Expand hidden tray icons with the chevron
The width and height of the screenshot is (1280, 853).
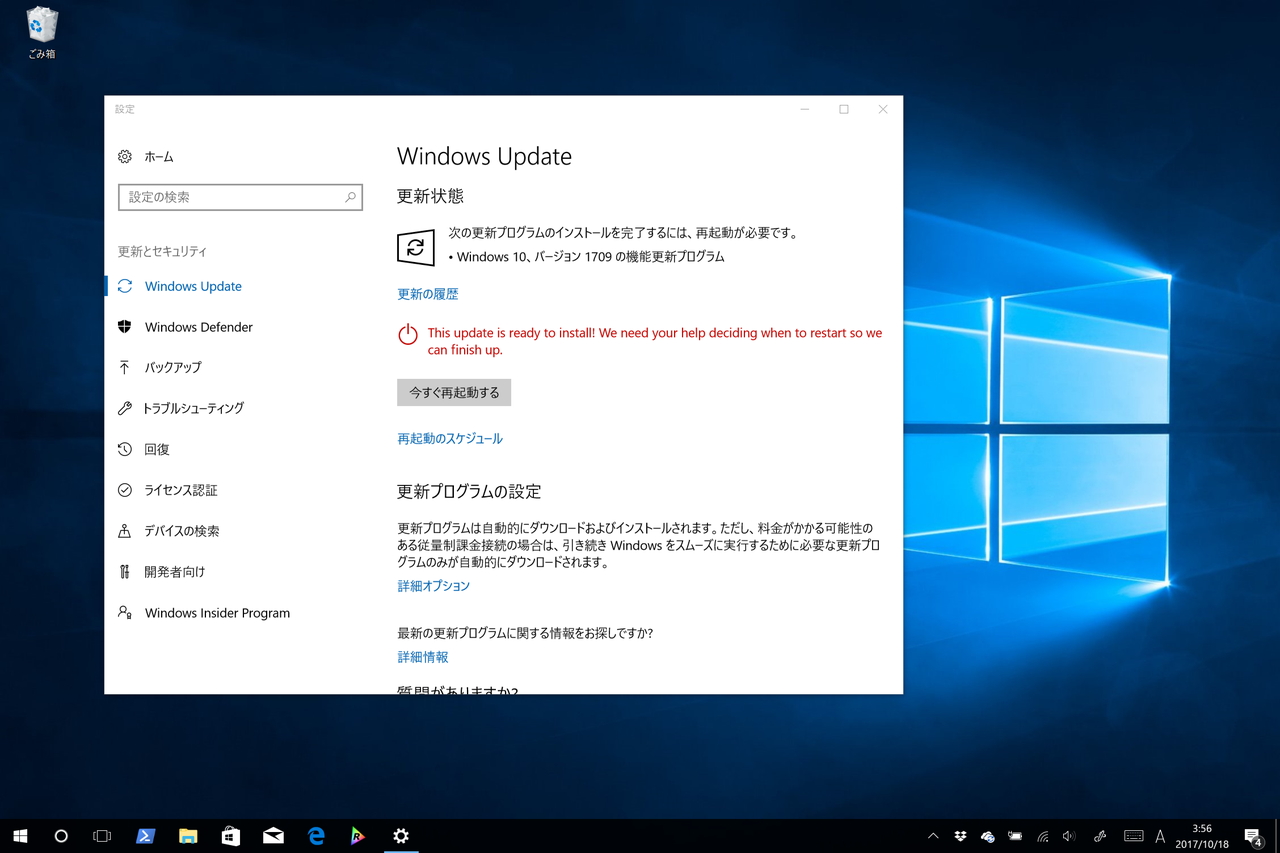[x=932, y=836]
